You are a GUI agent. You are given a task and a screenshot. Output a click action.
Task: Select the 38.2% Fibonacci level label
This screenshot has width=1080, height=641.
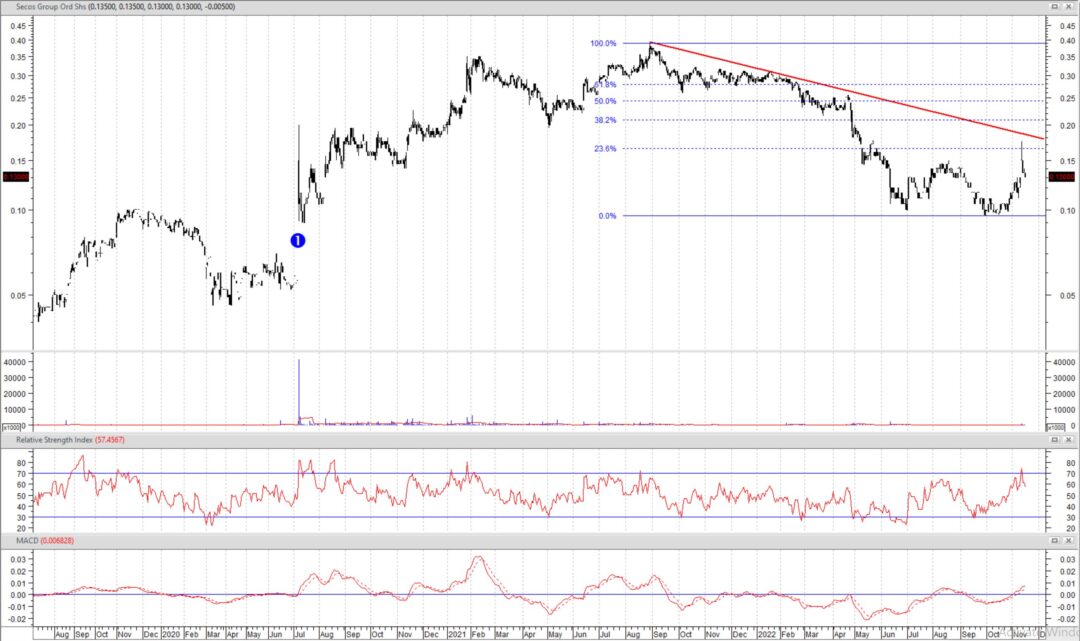coord(605,120)
